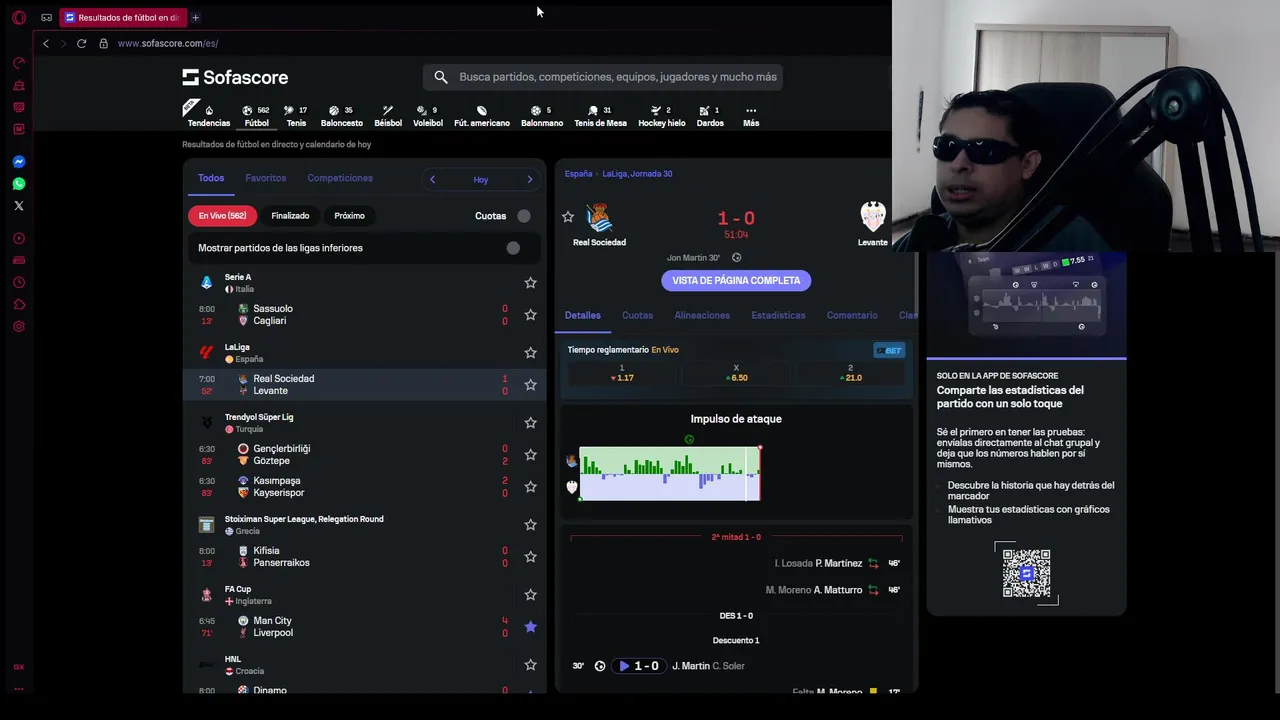
Task: Click the Real Sociedad crest in match header
Action: pos(599,217)
